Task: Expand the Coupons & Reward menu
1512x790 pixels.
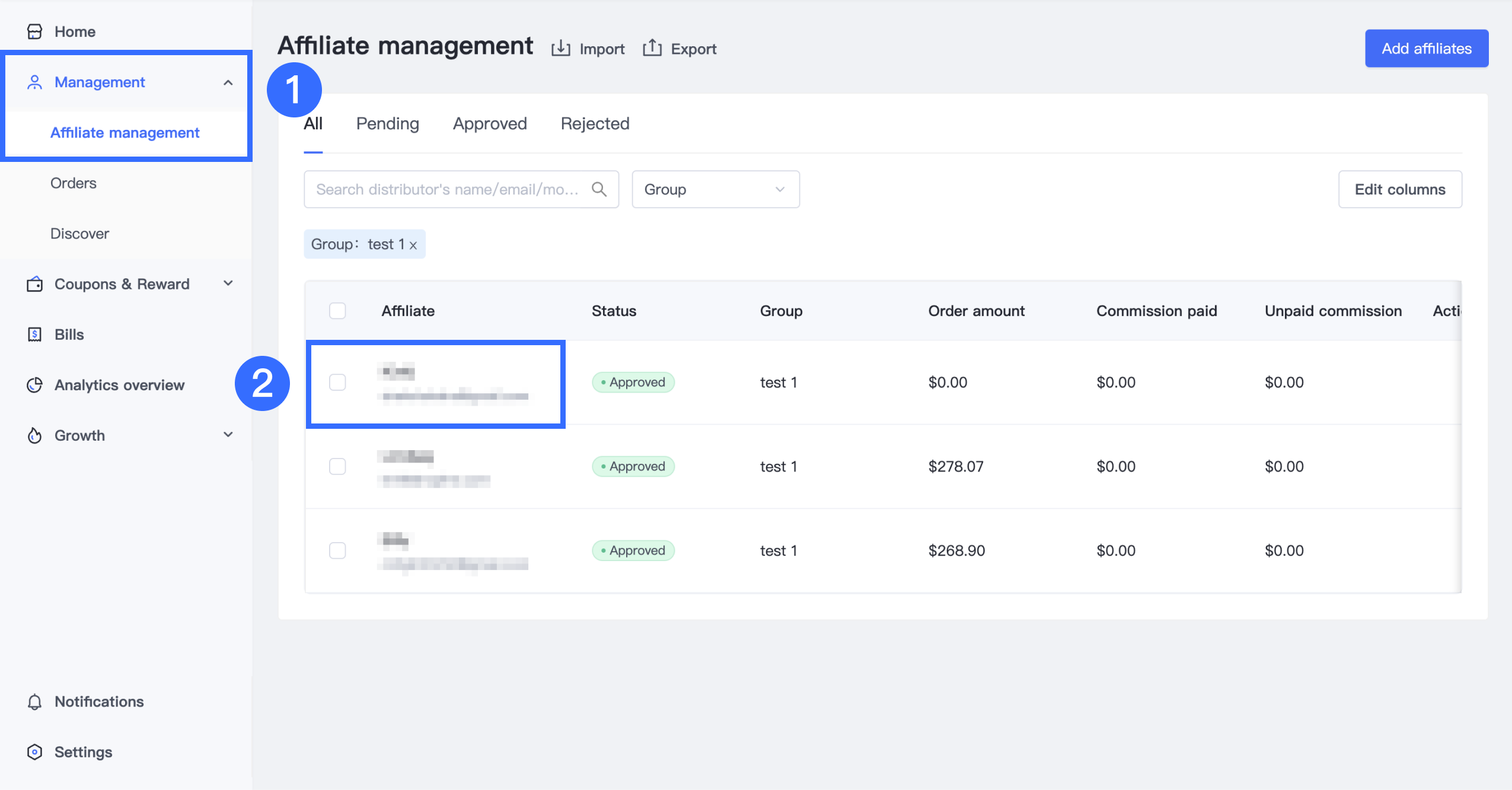Action: [x=228, y=283]
